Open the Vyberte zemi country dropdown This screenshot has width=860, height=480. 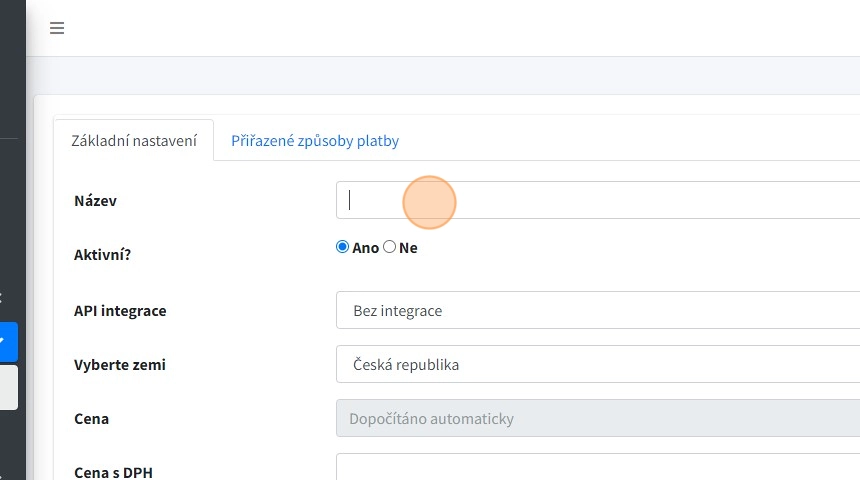(598, 365)
